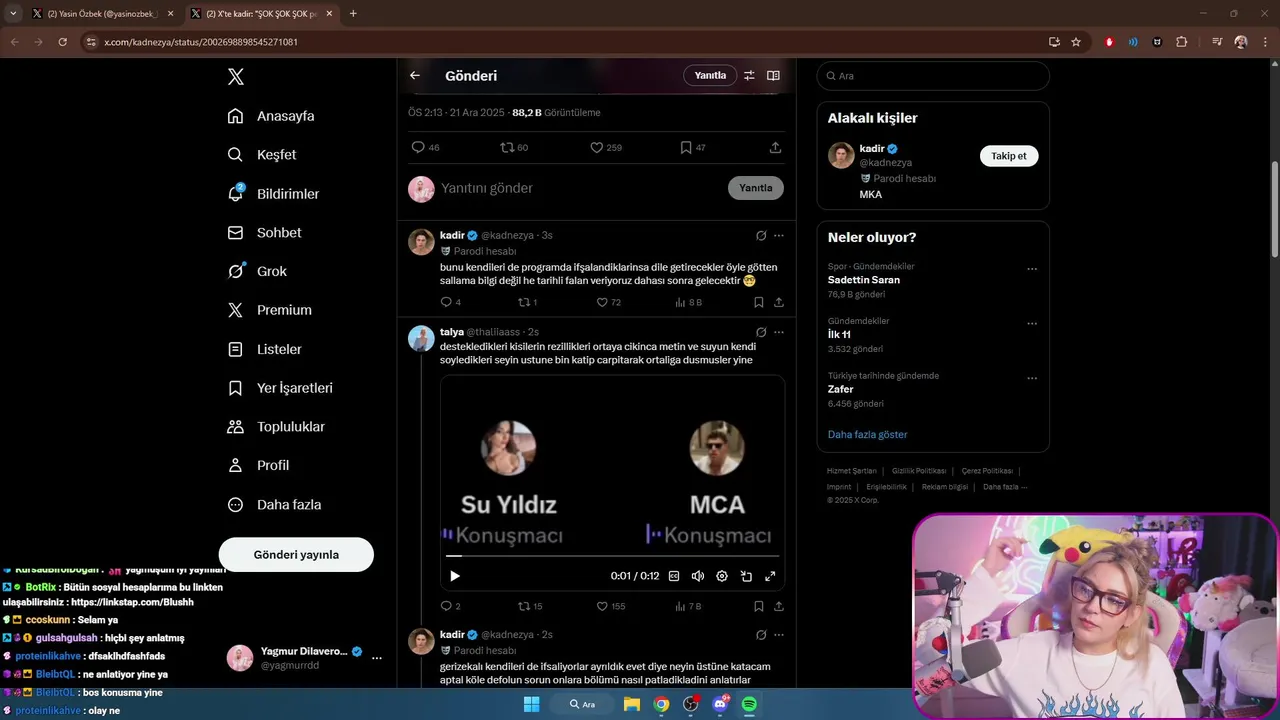Open more menu for Zafer trend

click(1032, 379)
